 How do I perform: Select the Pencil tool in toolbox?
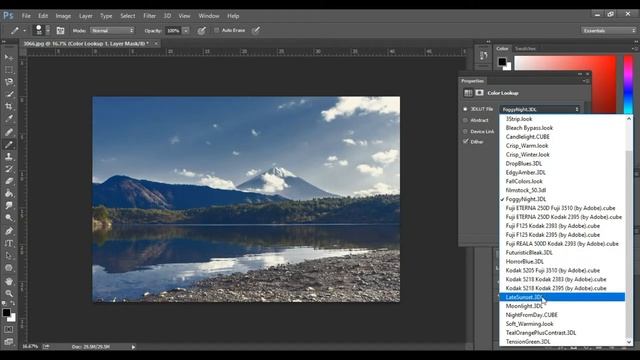(9, 144)
